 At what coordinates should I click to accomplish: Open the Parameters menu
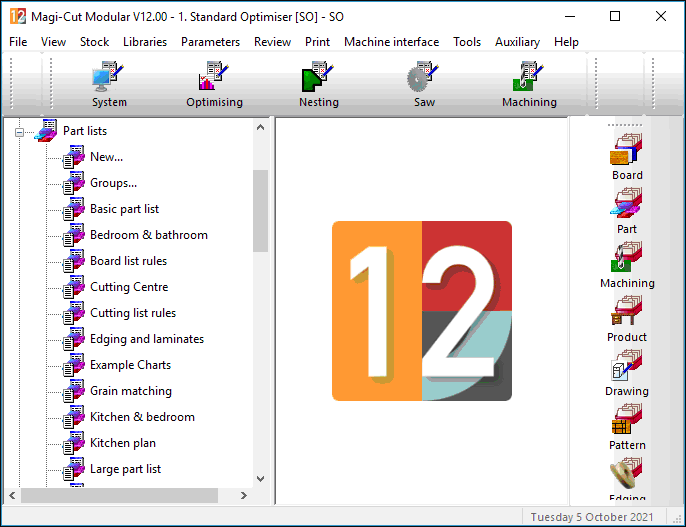210,42
